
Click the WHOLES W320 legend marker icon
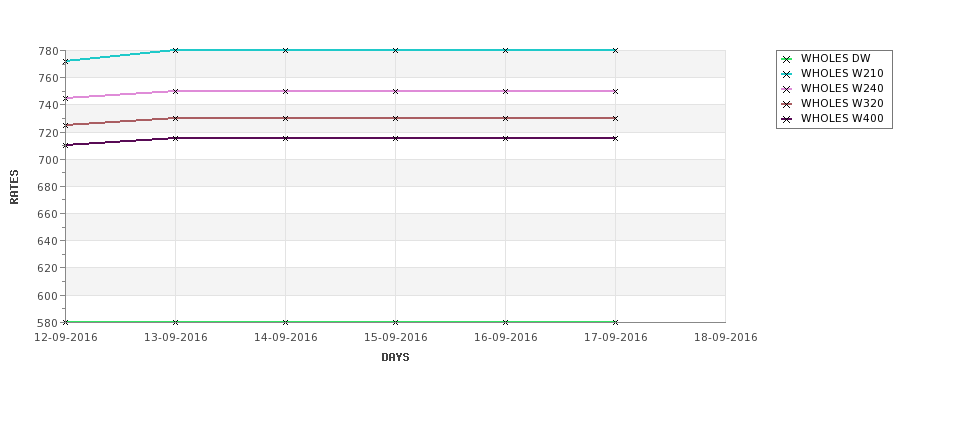(786, 104)
